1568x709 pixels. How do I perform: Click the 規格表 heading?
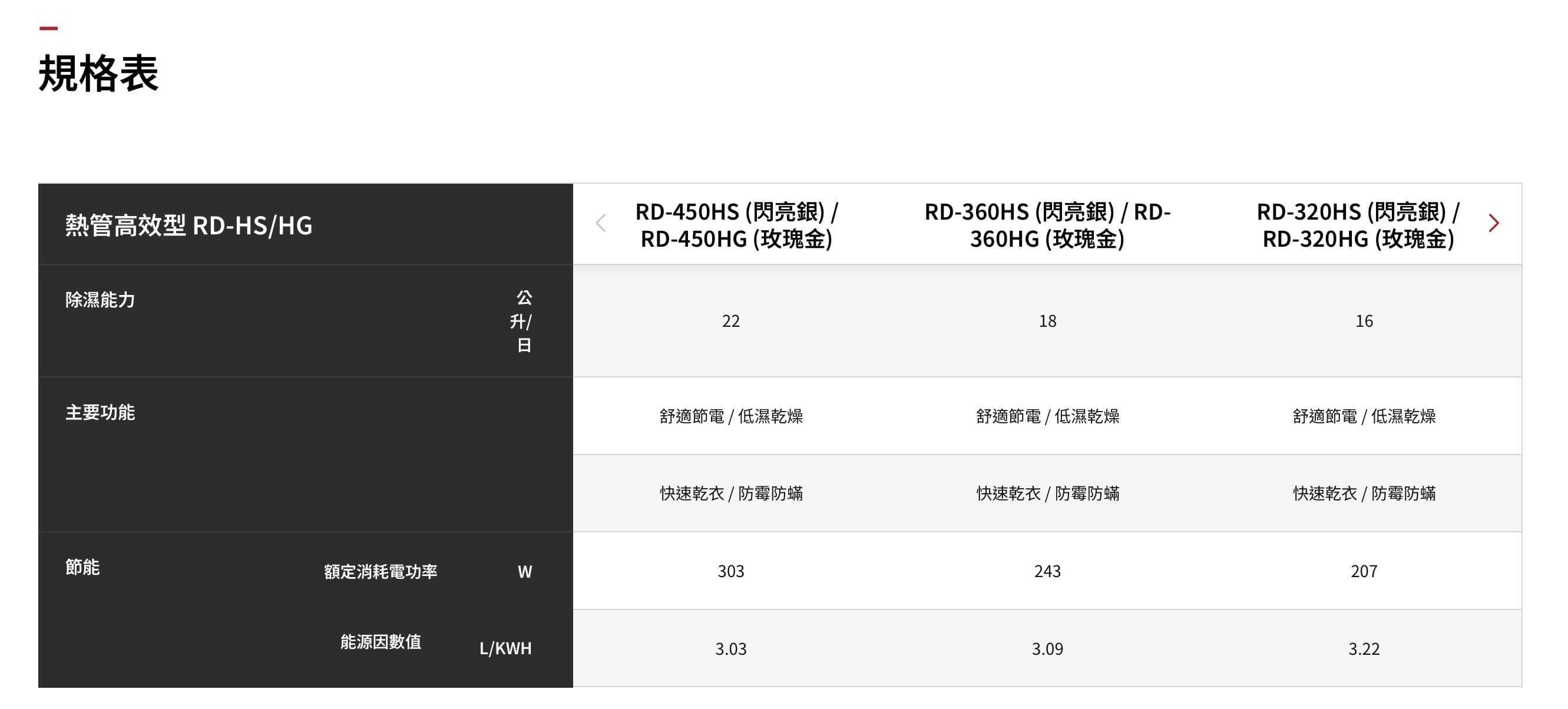(x=98, y=74)
